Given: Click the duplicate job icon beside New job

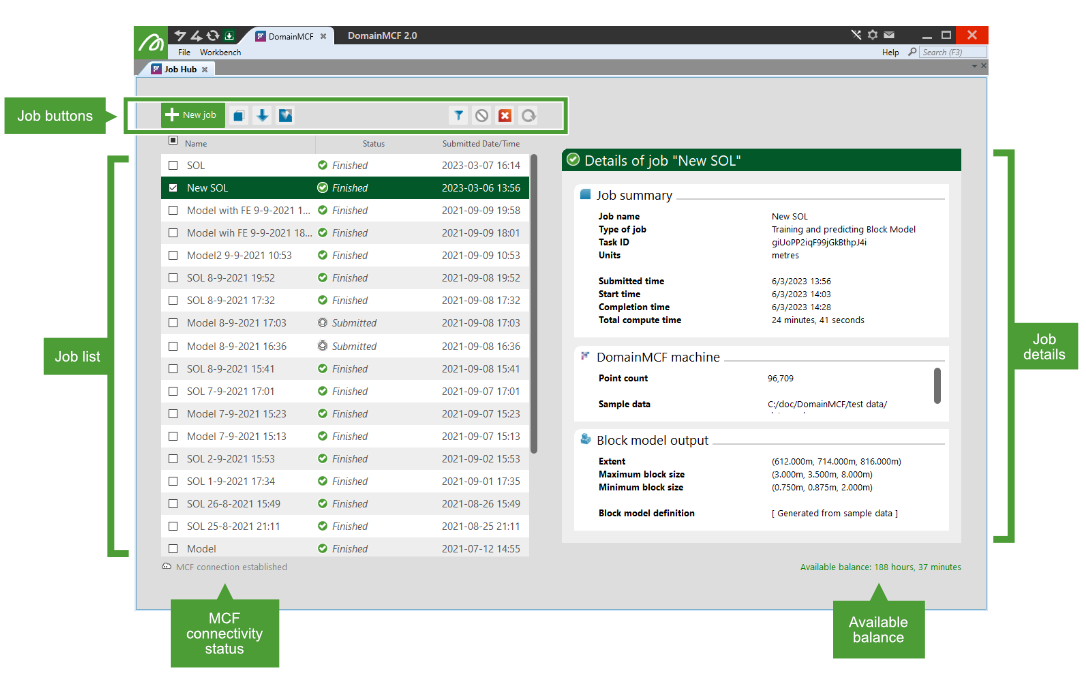Looking at the screenshot, I should [239, 116].
